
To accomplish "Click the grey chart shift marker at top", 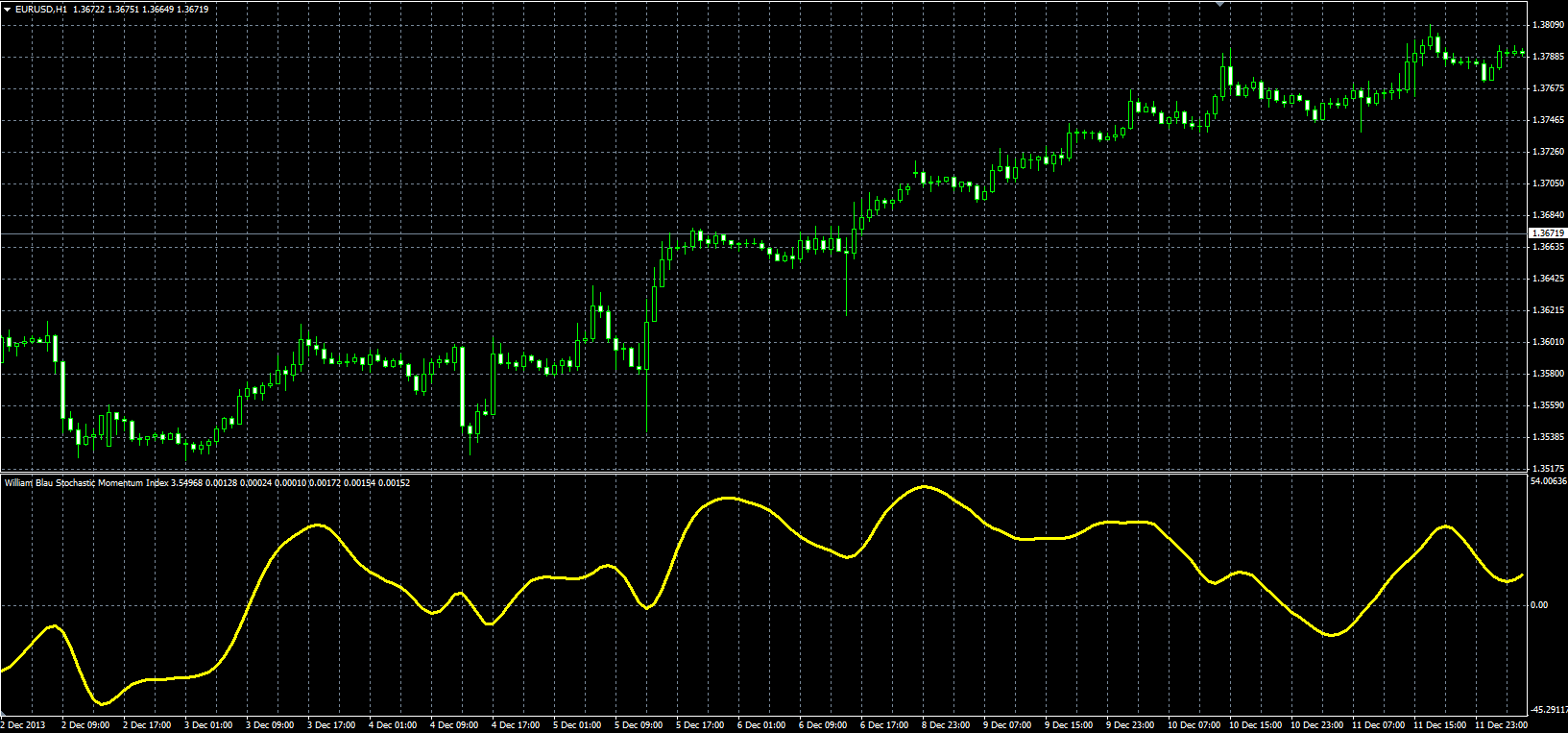I will pyautogui.click(x=1220, y=4).
